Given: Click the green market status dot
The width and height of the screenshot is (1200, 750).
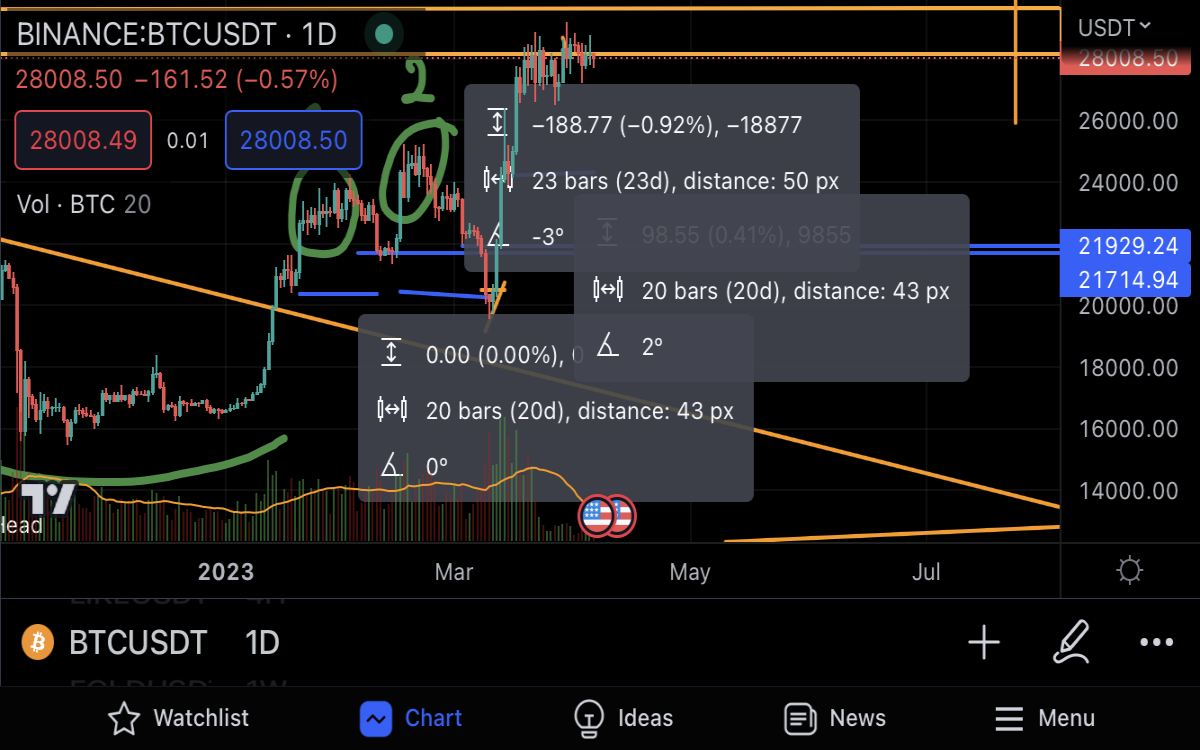Looking at the screenshot, I should (x=383, y=35).
